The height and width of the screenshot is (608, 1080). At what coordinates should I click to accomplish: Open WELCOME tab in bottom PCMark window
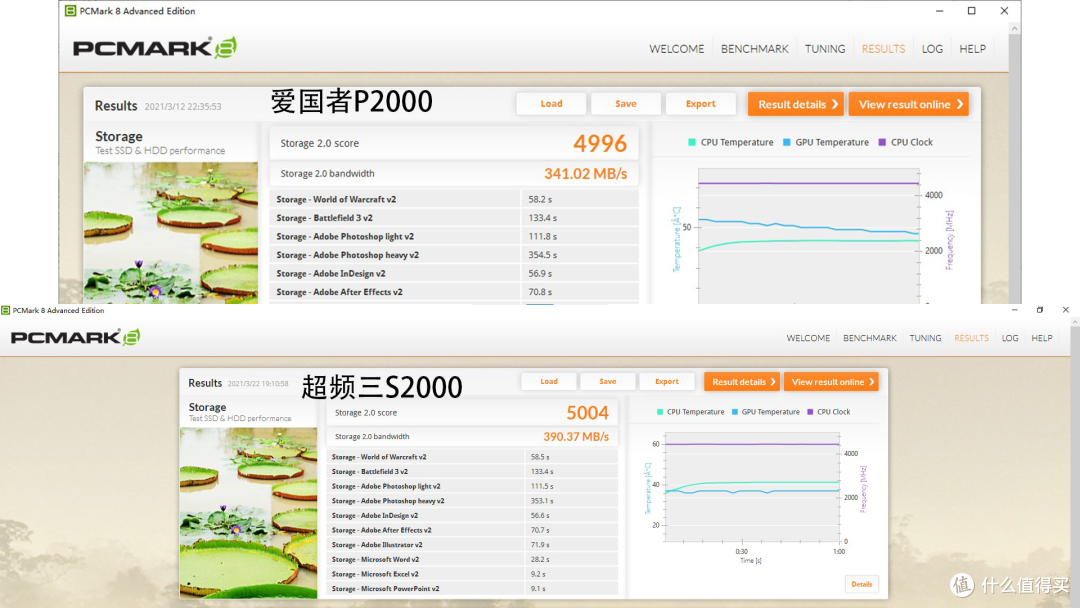pos(808,338)
